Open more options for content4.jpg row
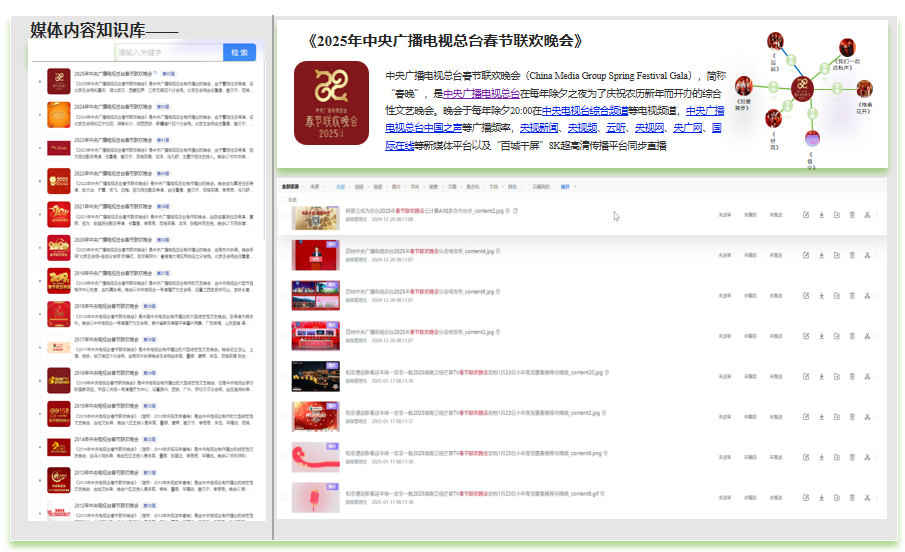Image resolution: width=905 pixels, height=552 pixels. coord(877,255)
